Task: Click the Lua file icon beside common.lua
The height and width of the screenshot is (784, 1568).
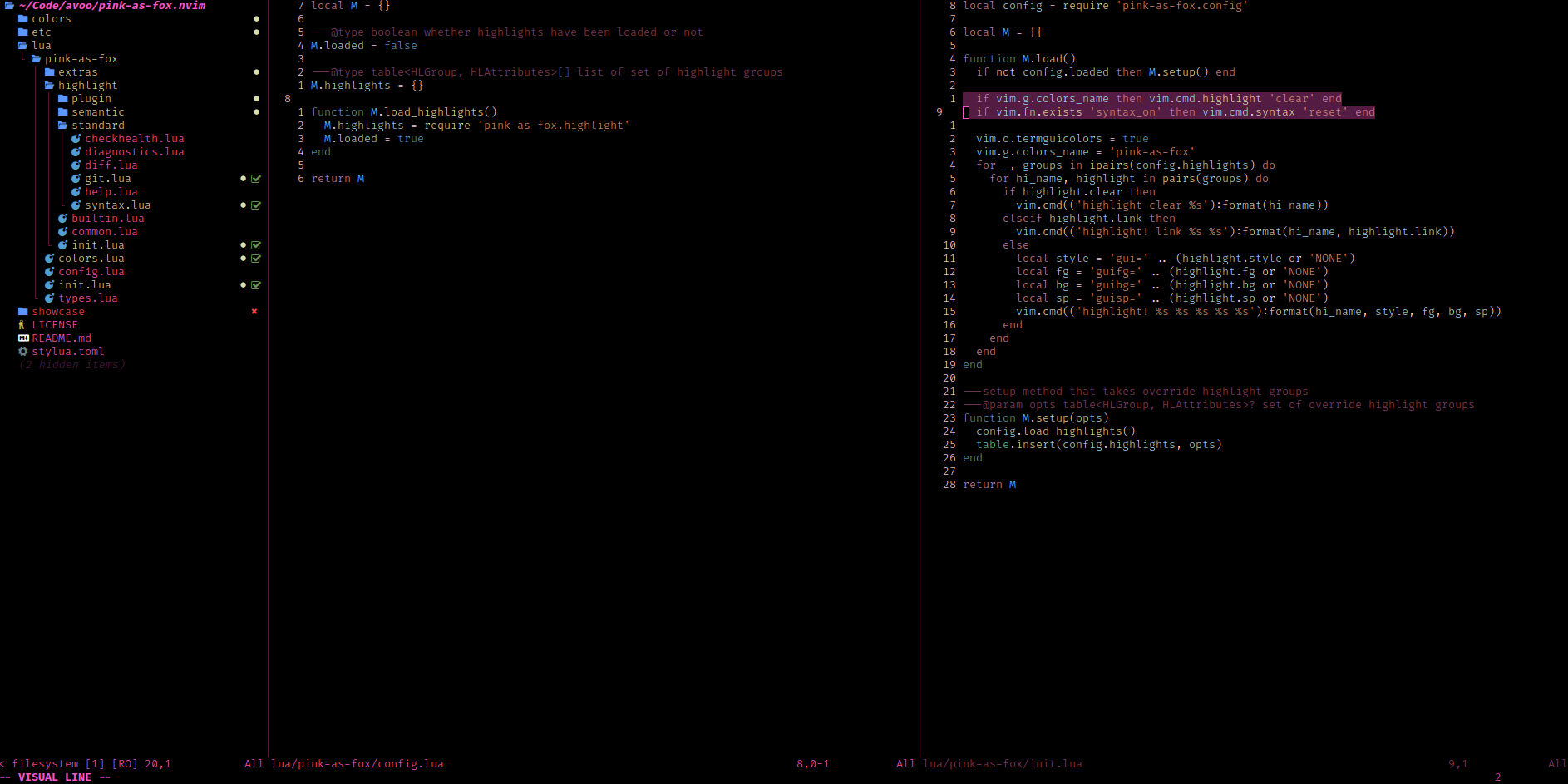Action: tap(62, 232)
